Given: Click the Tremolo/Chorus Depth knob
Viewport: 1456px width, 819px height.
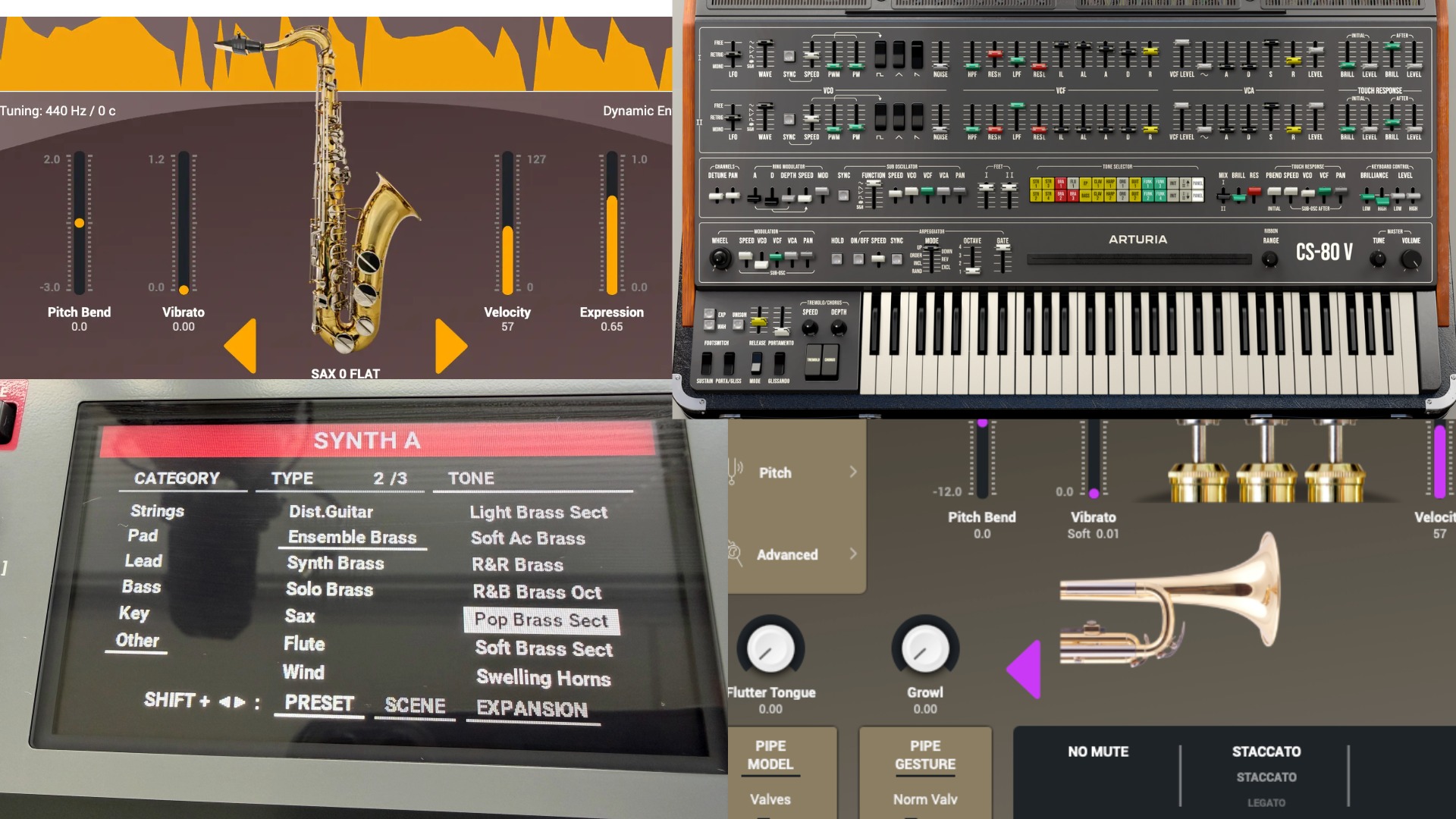Looking at the screenshot, I should pyautogui.click(x=838, y=328).
